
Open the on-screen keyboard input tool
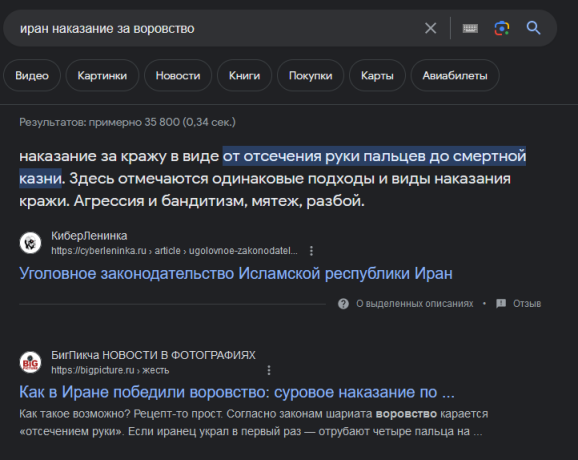pos(470,28)
